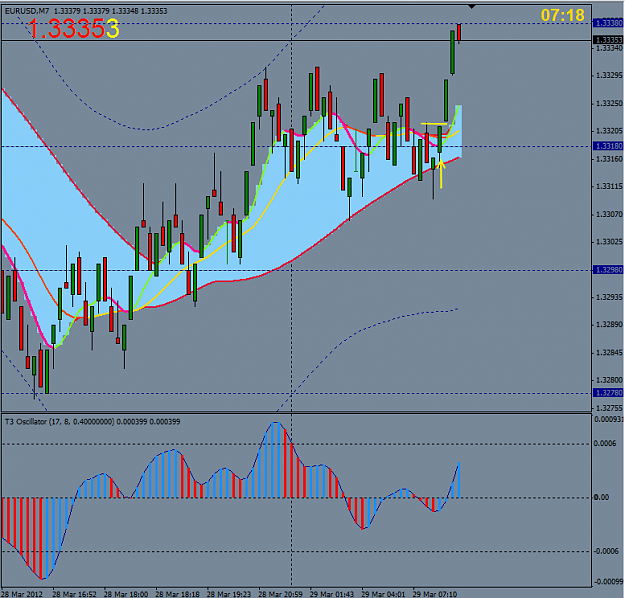Click oscillator axis value 0.000931
Viewport: 625px width, 598px height.
coord(609,419)
